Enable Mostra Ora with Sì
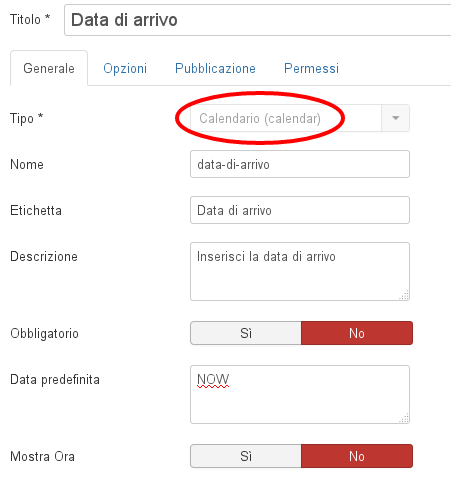The width and height of the screenshot is (451, 492). (x=246, y=456)
